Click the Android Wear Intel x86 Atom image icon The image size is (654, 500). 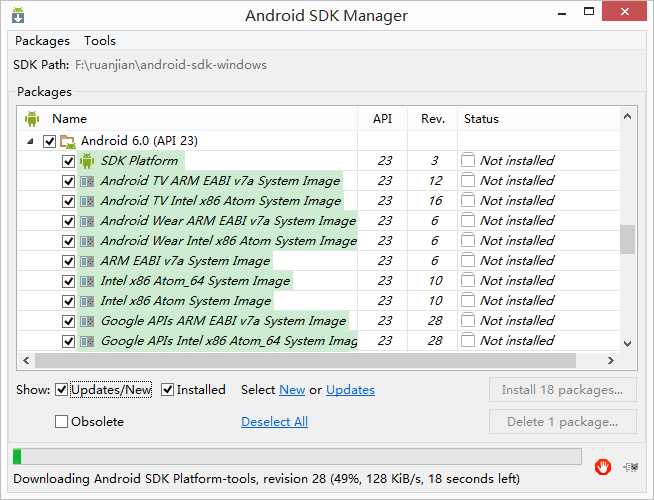coord(87,241)
